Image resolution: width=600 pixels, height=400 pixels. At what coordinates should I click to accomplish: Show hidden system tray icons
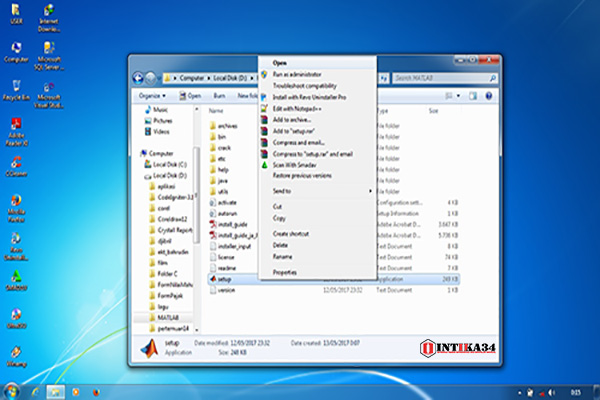pos(519,393)
